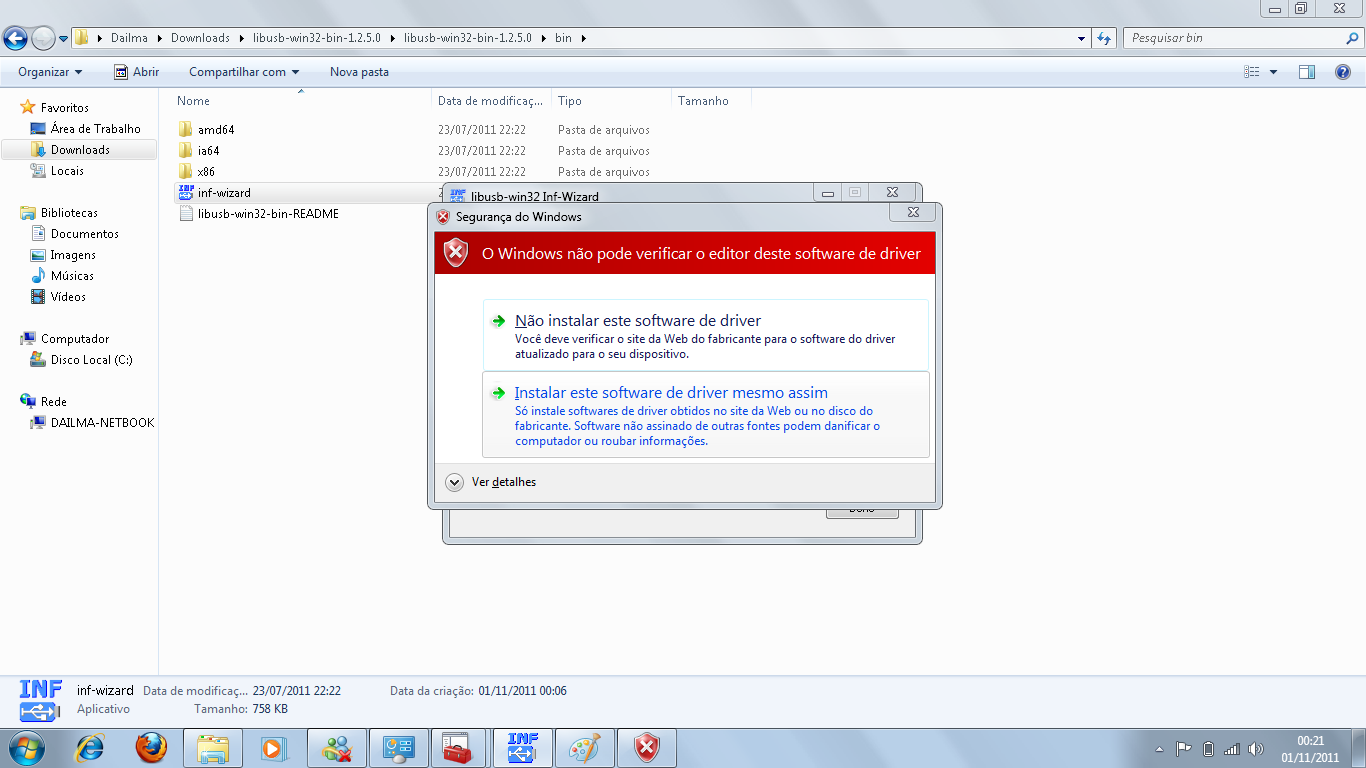Open the Windows Start menu
Screen dimensions: 1366x768
tap(27, 747)
